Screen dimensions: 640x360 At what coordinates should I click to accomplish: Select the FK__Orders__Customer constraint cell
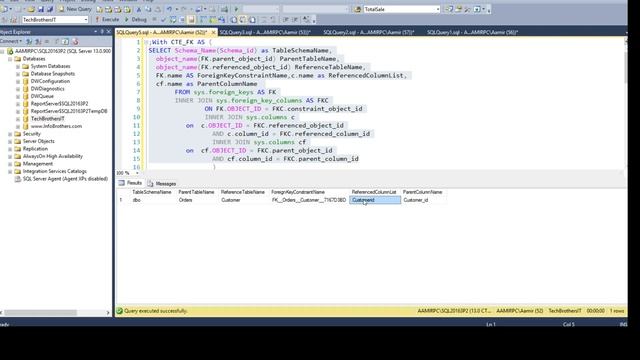pyautogui.click(x=309, y=200)
